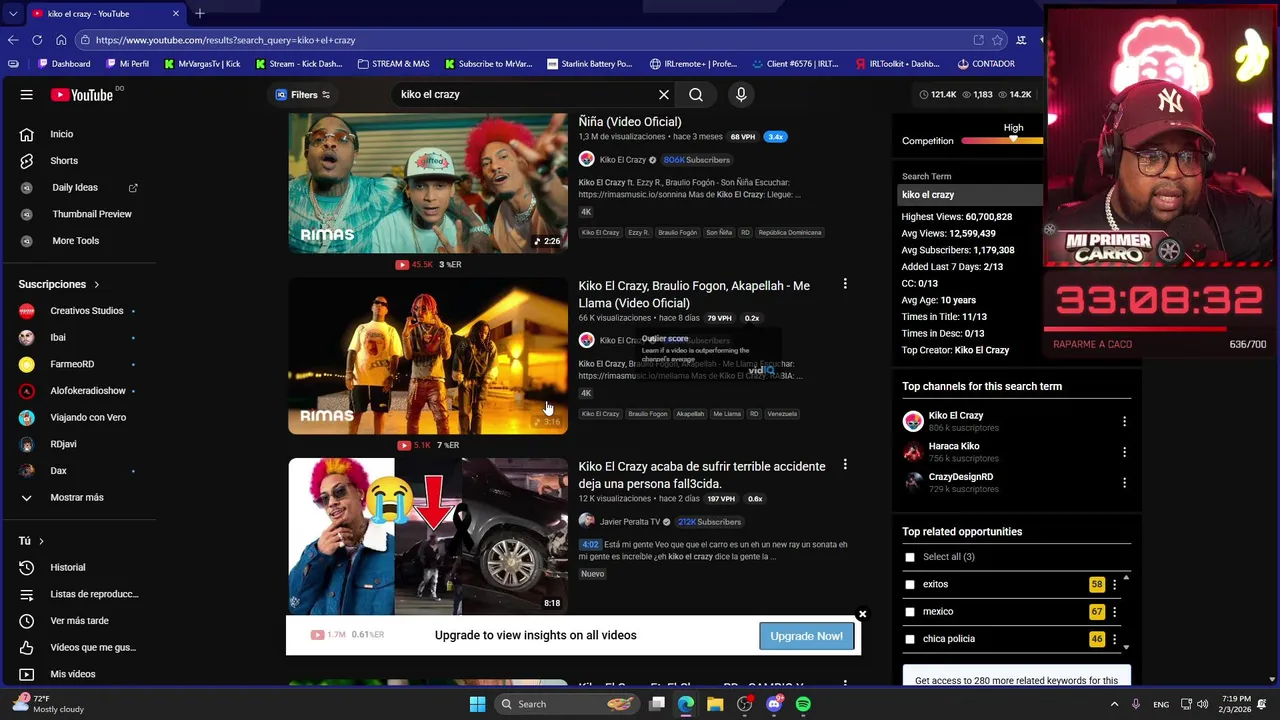Open the browser home page icon

[x=61, y=40]
